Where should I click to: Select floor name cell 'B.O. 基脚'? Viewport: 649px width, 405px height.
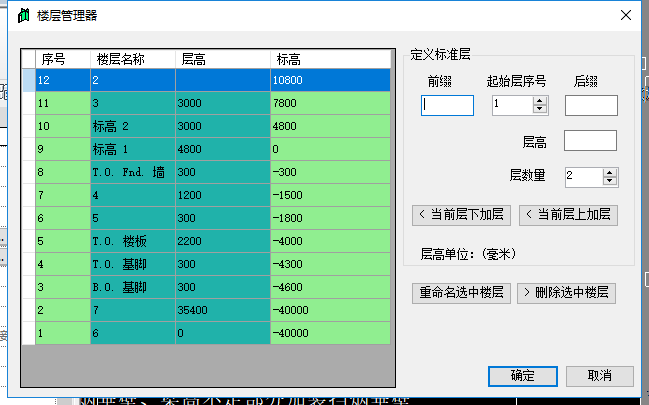(x=133, y=287)
